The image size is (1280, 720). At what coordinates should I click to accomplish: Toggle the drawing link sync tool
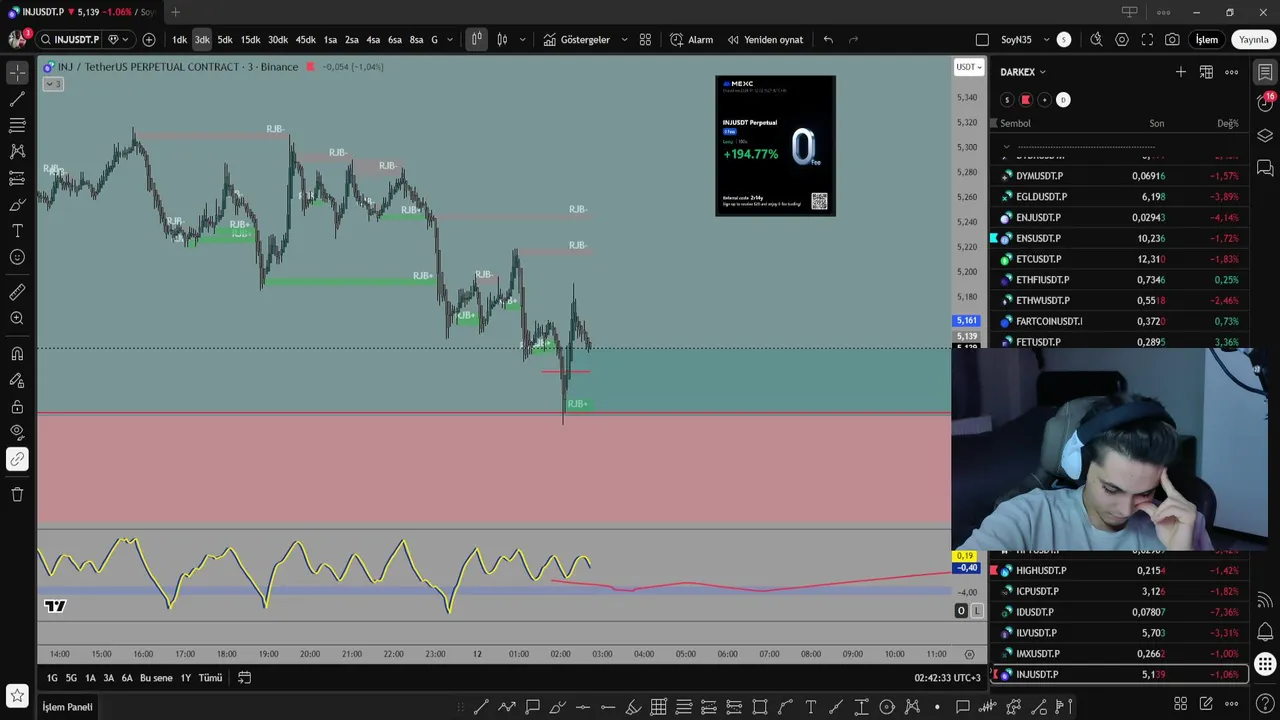point(17,459)
